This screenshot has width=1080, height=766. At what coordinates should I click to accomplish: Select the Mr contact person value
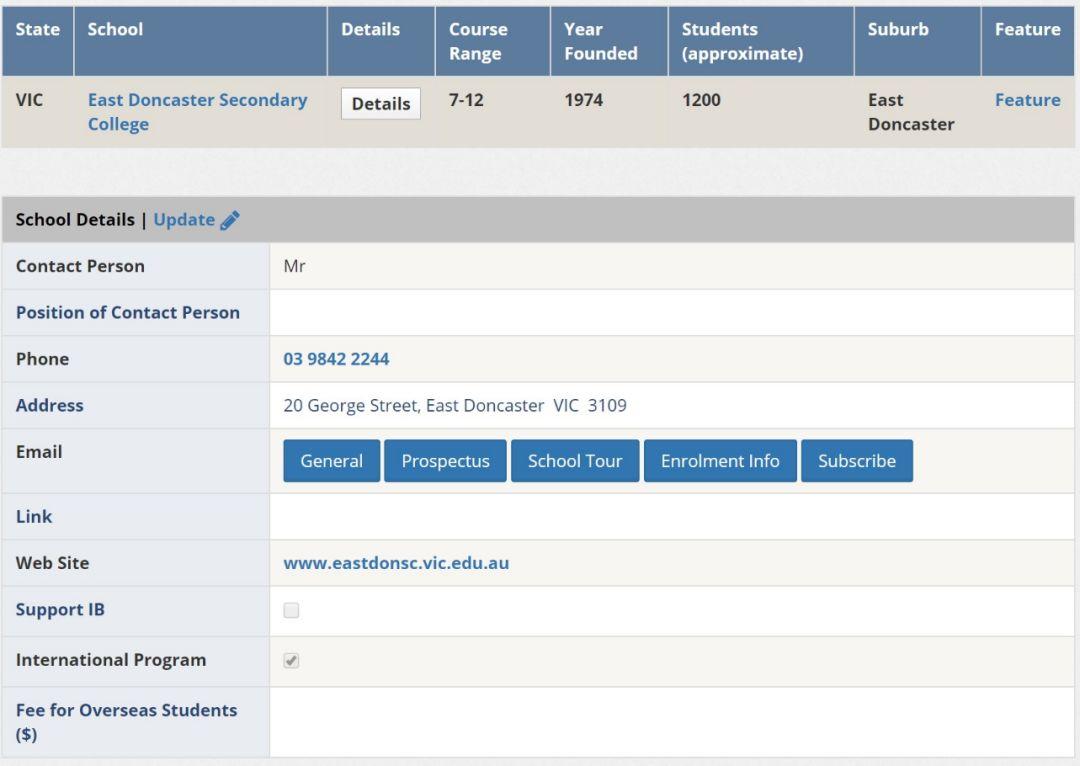[294, 266]
